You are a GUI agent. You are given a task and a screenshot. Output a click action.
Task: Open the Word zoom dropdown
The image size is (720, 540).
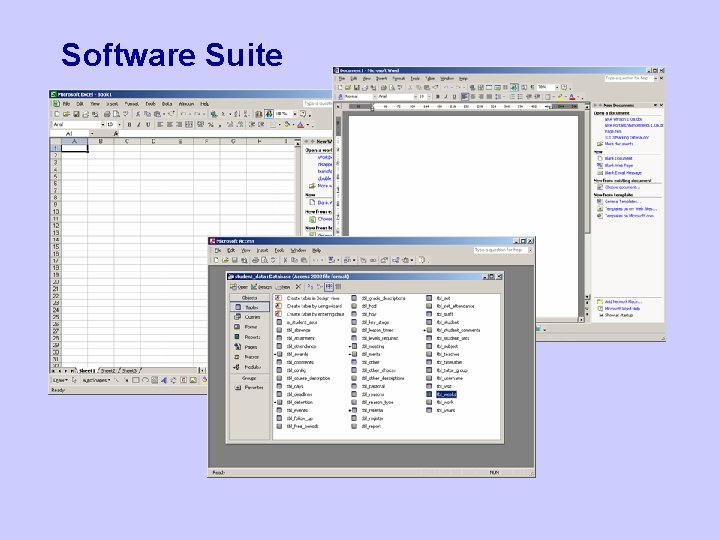click(557, 87)
